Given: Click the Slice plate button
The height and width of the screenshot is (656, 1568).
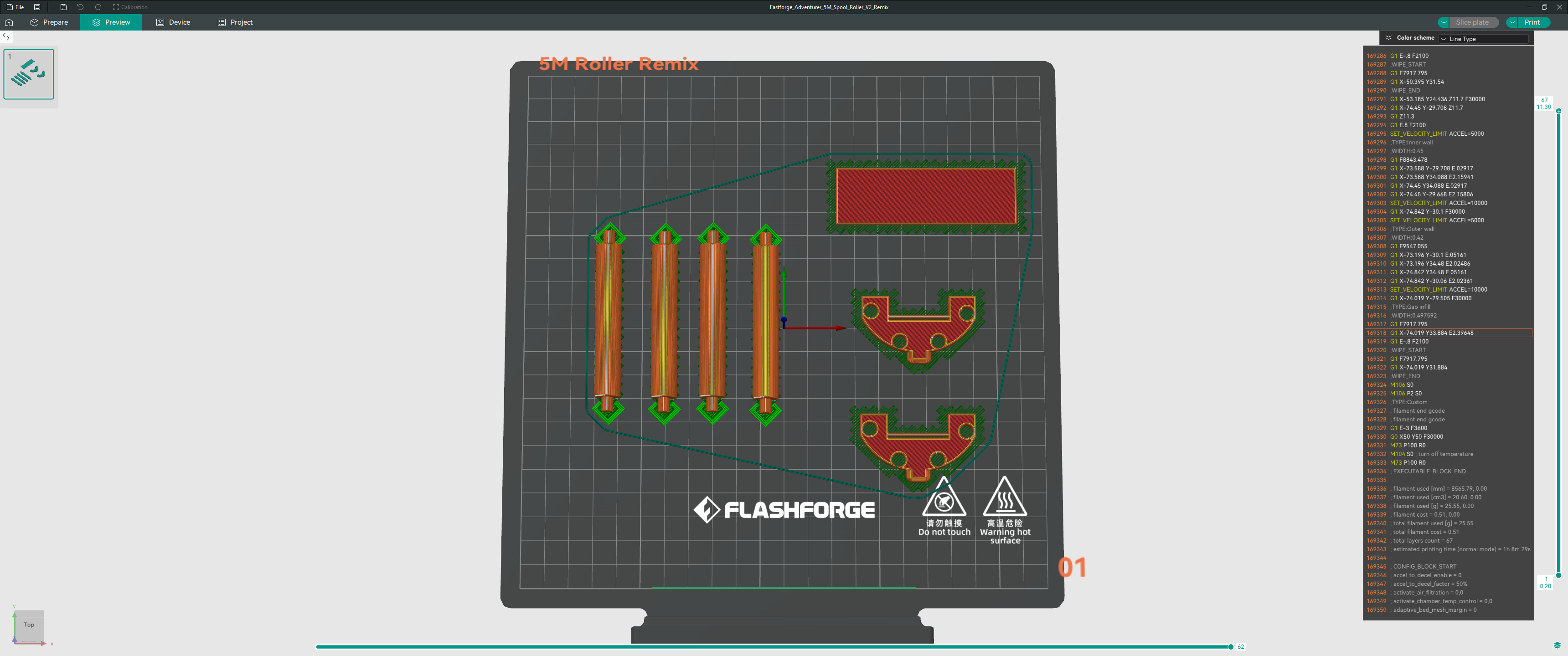Looking at the screenshot, I should 1472,22.
